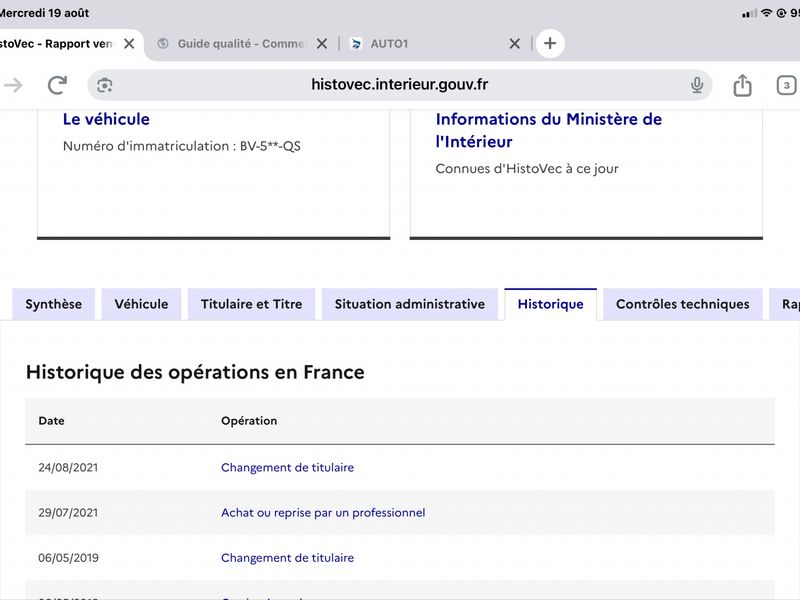Click the Opération column header
The width and height of the screenshot is (800, 600).
(249, 421)
